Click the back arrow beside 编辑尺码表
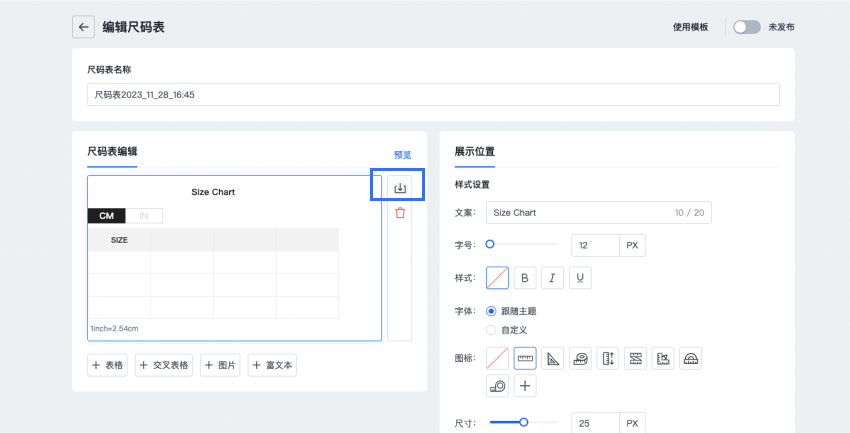Screen dimensions: 850x433 (x=84, y=27)
